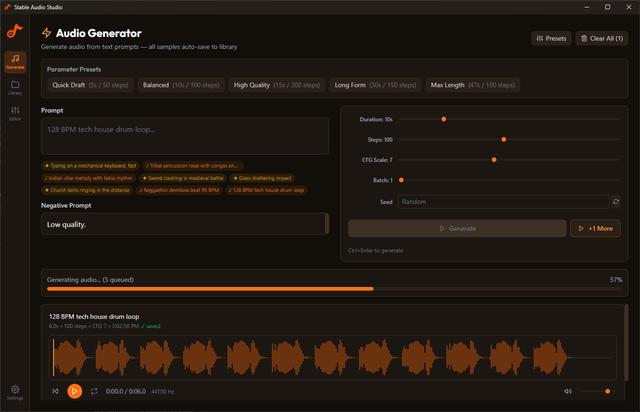Click the 'Ctrl+Enter to generate' hint text

pos(376,251)
